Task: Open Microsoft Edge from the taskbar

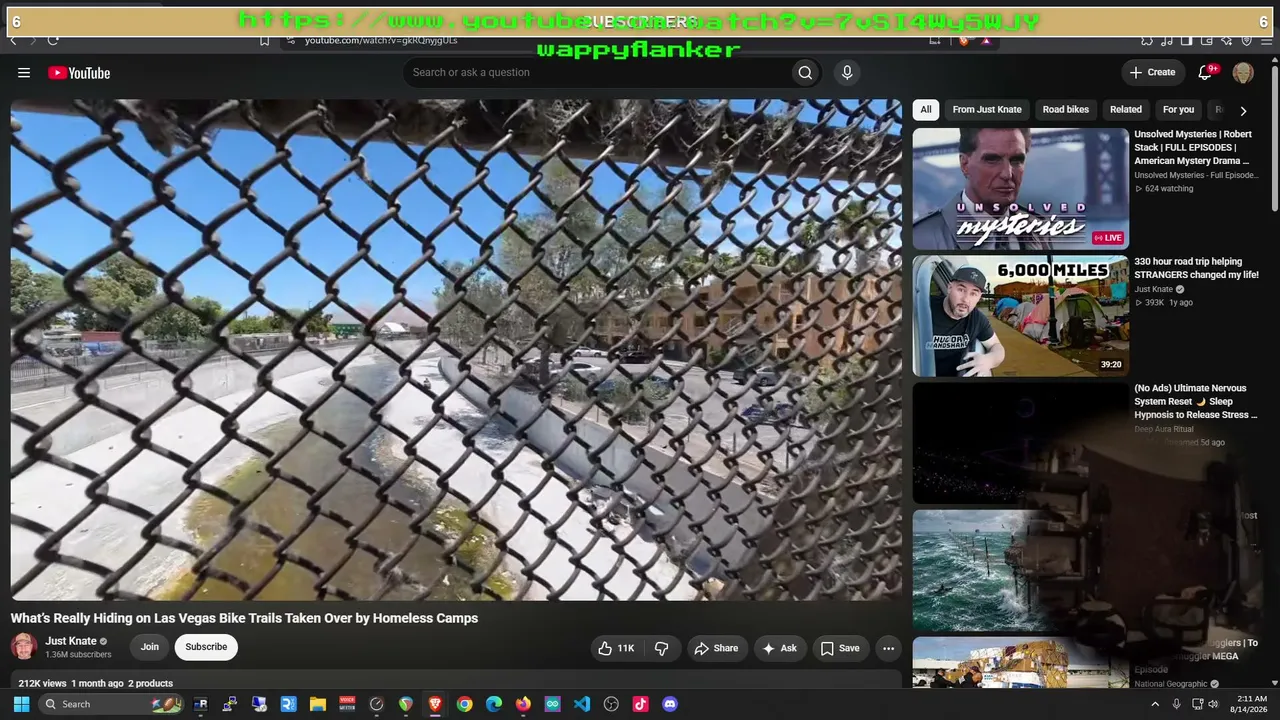Action: click(494, 704)
